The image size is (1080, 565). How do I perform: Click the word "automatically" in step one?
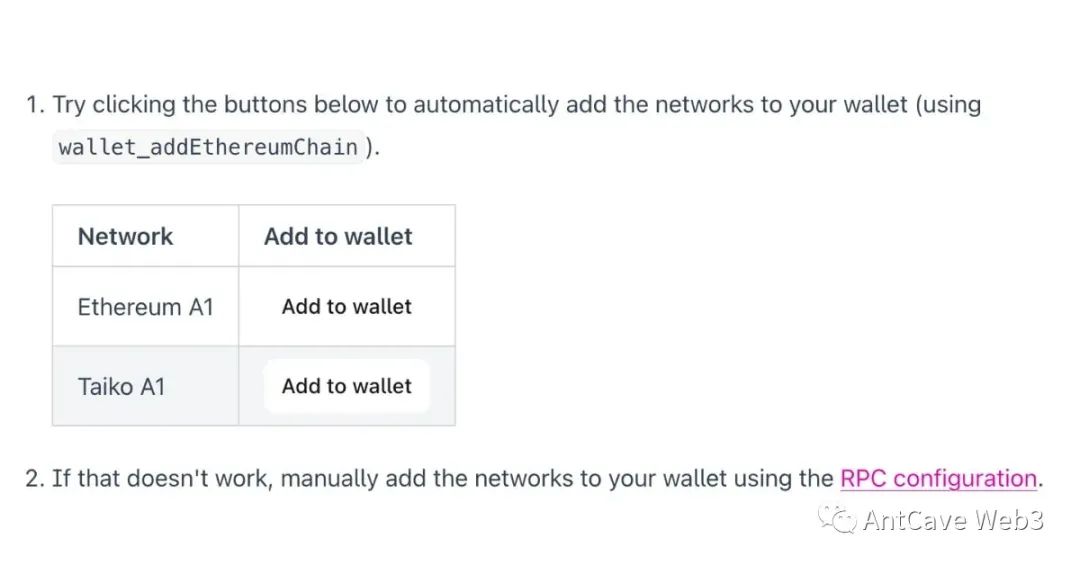pyautogui.click(x=486, y=105)
